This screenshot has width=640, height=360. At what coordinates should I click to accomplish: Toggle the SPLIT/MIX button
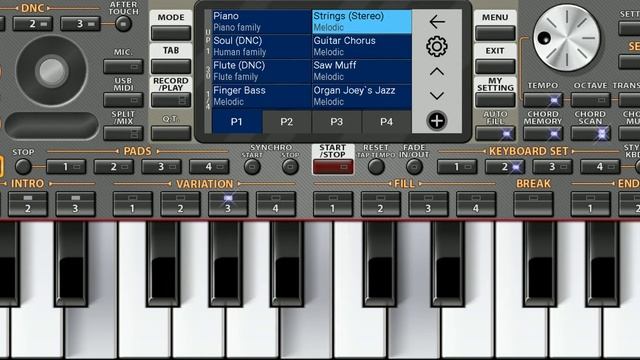tap(123, 133)
